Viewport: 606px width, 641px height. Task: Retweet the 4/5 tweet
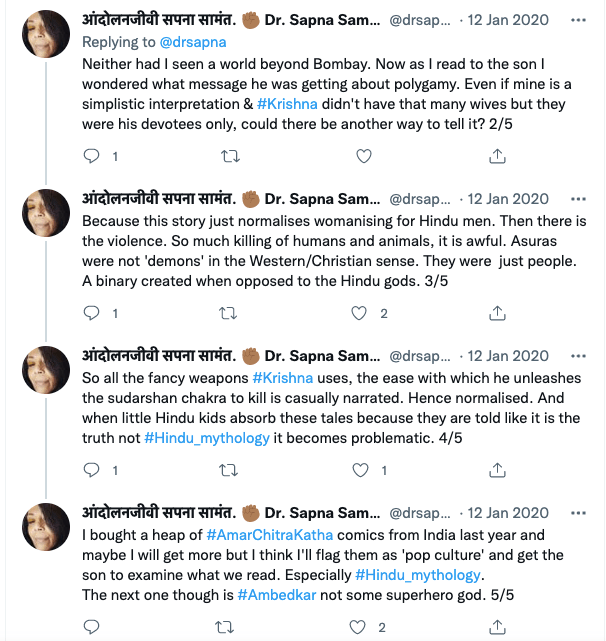pyautogui.click(x=229, y=470)
